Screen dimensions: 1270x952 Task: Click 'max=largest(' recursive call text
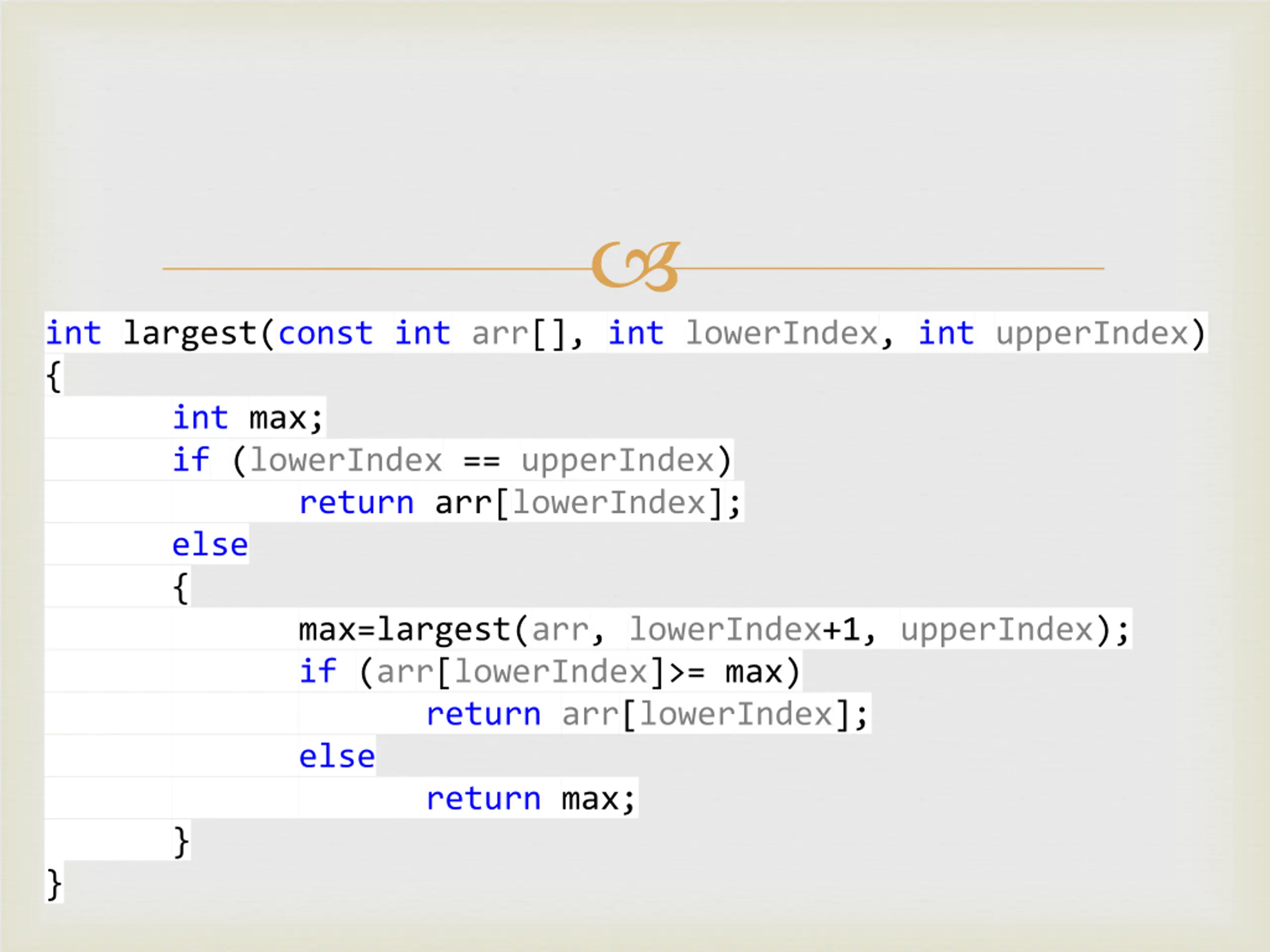point(413,630)
